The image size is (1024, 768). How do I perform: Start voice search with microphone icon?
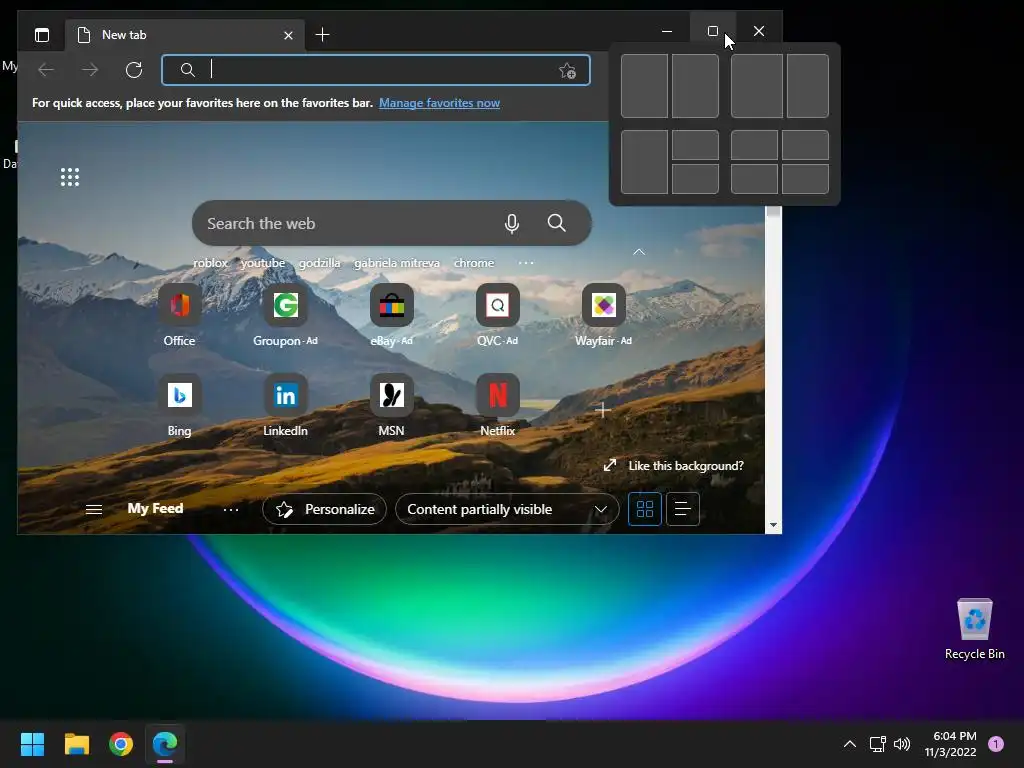[x=512, y=223]
